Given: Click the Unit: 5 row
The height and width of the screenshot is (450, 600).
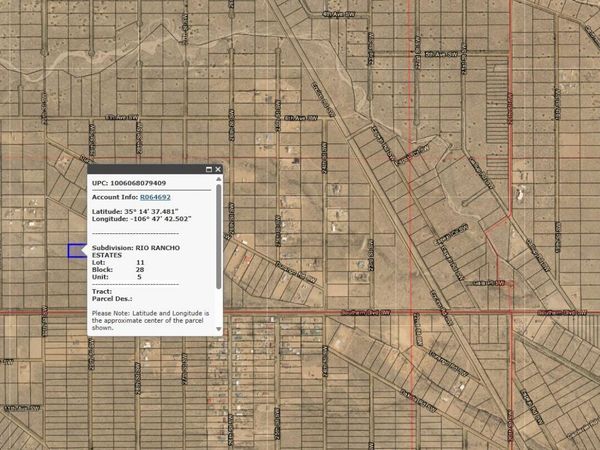Looking at the screenshot, I should (x=117, y=277).
